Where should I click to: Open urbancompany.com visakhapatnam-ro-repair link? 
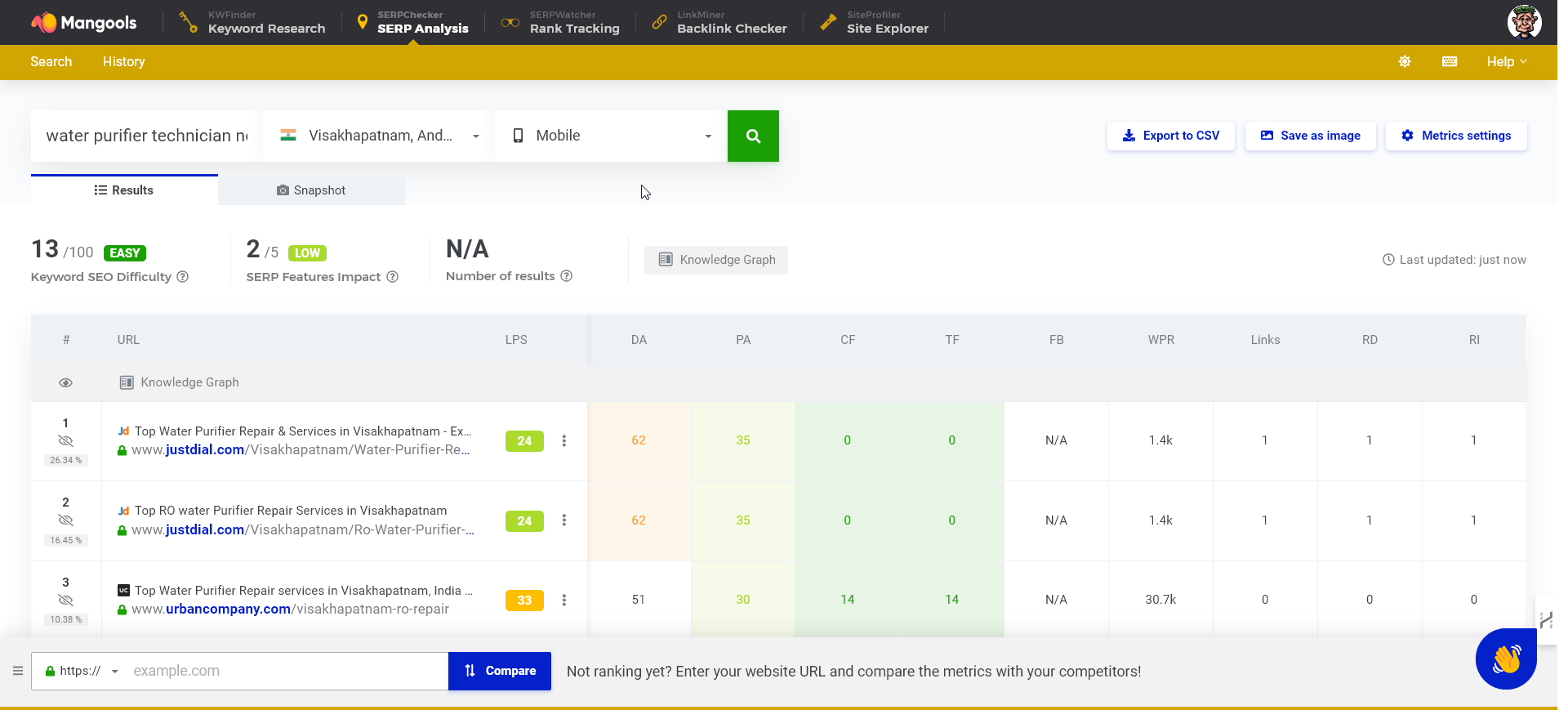(x=290, y=610)
